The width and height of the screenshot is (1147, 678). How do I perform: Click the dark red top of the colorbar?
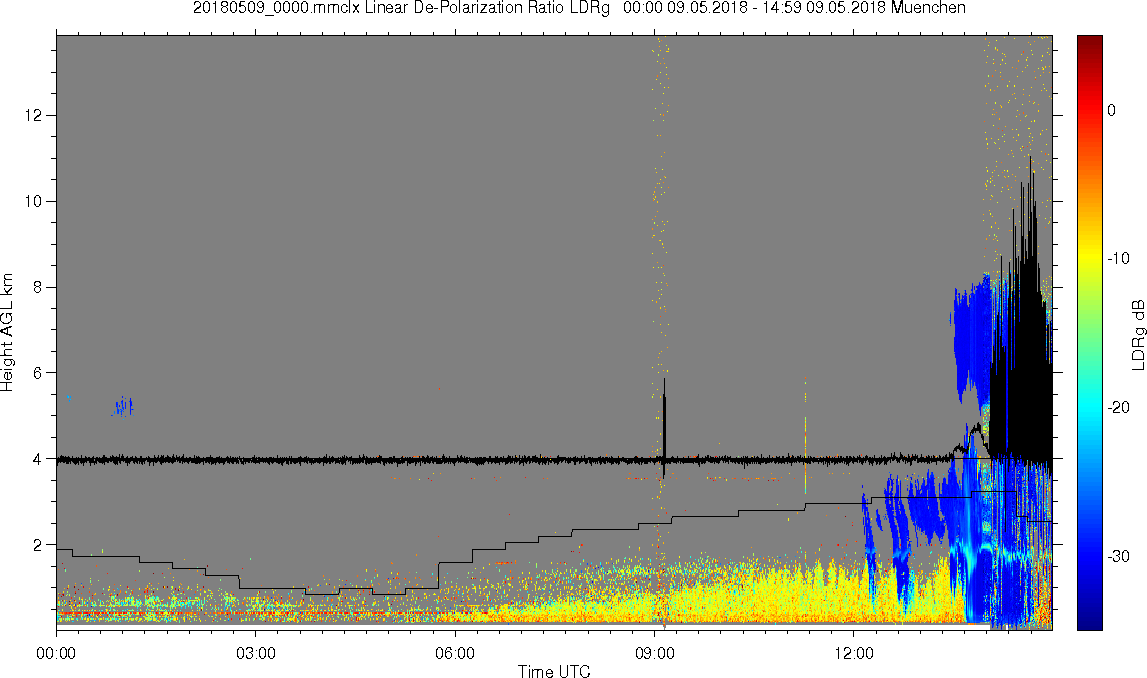1089,42
